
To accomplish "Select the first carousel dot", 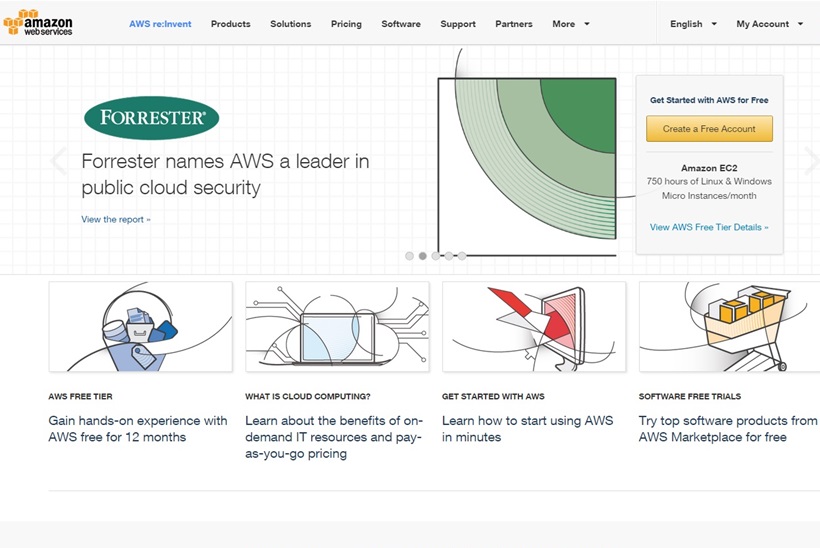I will pos(409,256).
